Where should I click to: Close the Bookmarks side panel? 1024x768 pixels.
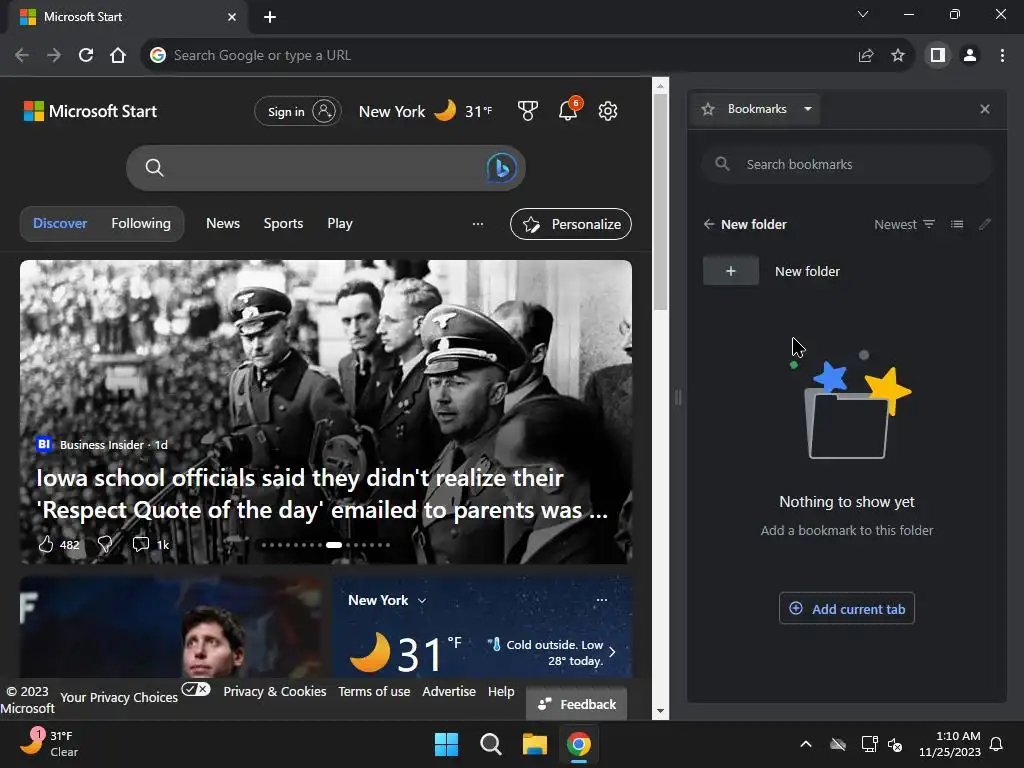985,109
